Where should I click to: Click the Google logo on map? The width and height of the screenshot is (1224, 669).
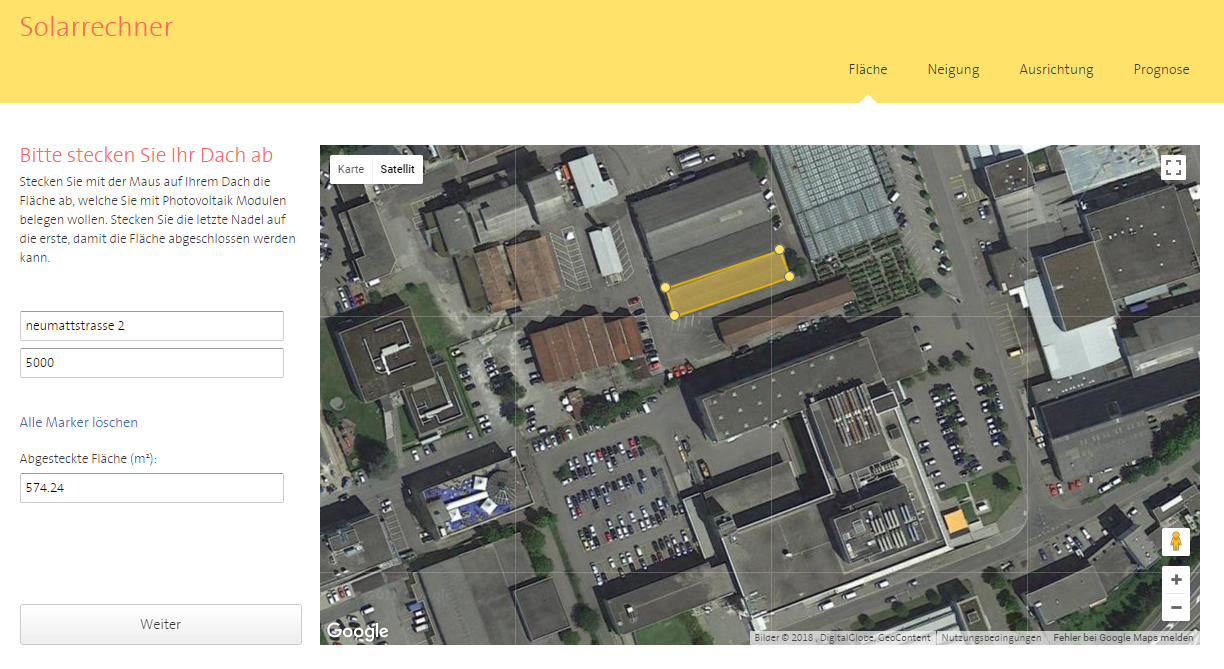click(x=357, y=631)
